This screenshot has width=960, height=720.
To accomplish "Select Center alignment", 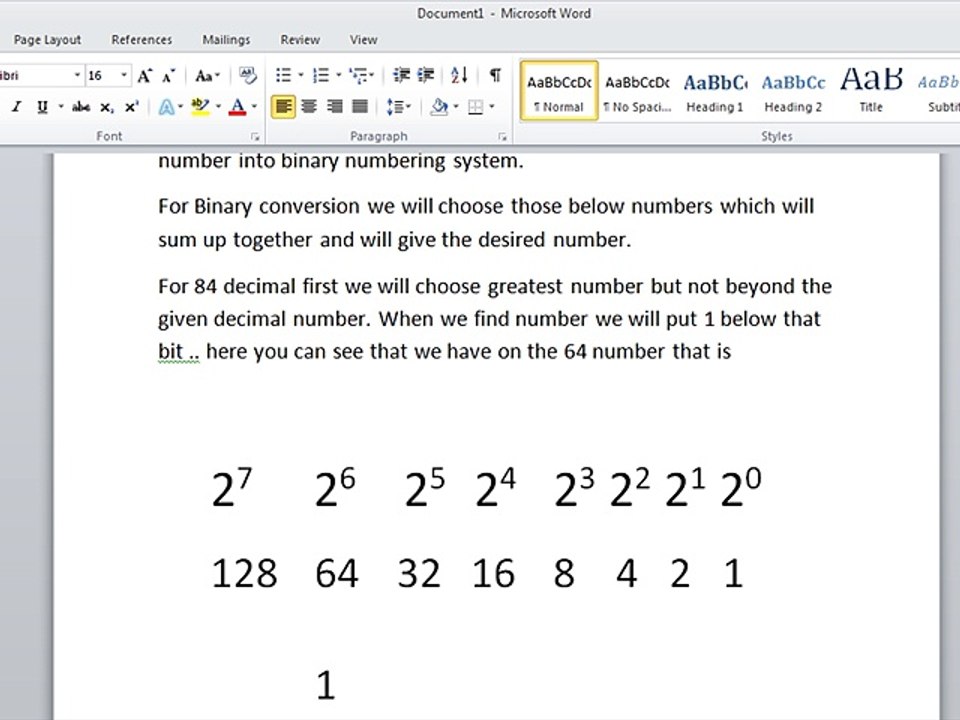I will [309, 107].
